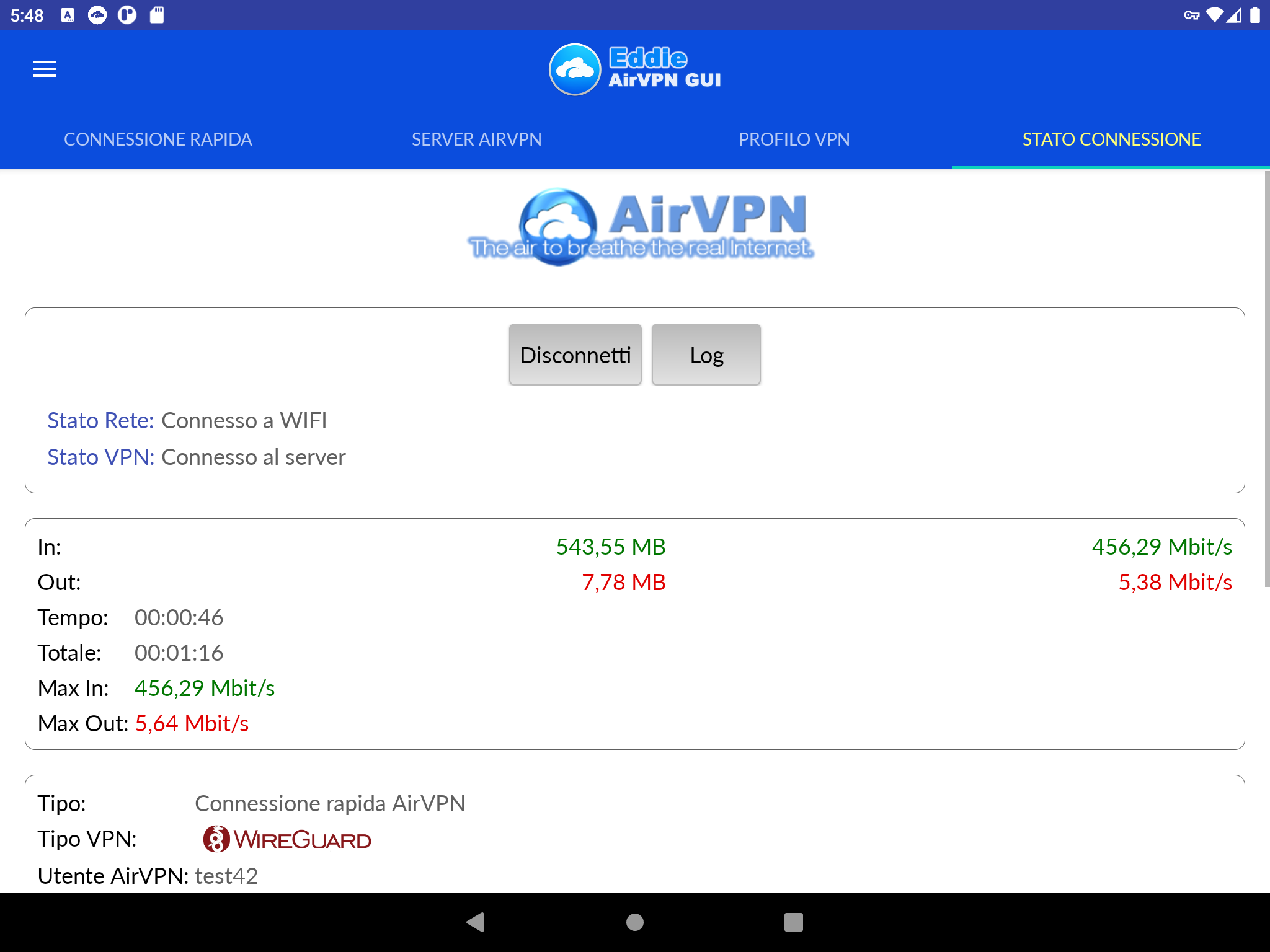Tap the Totale value 00:01:16
1270x952 pixels.
(x=179, y=653)
